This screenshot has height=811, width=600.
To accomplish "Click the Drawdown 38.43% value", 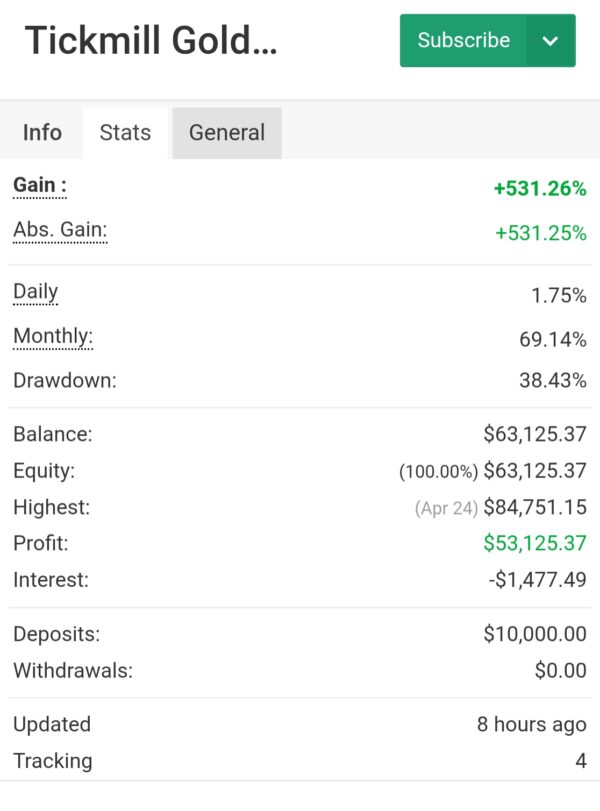I will 553,380.
